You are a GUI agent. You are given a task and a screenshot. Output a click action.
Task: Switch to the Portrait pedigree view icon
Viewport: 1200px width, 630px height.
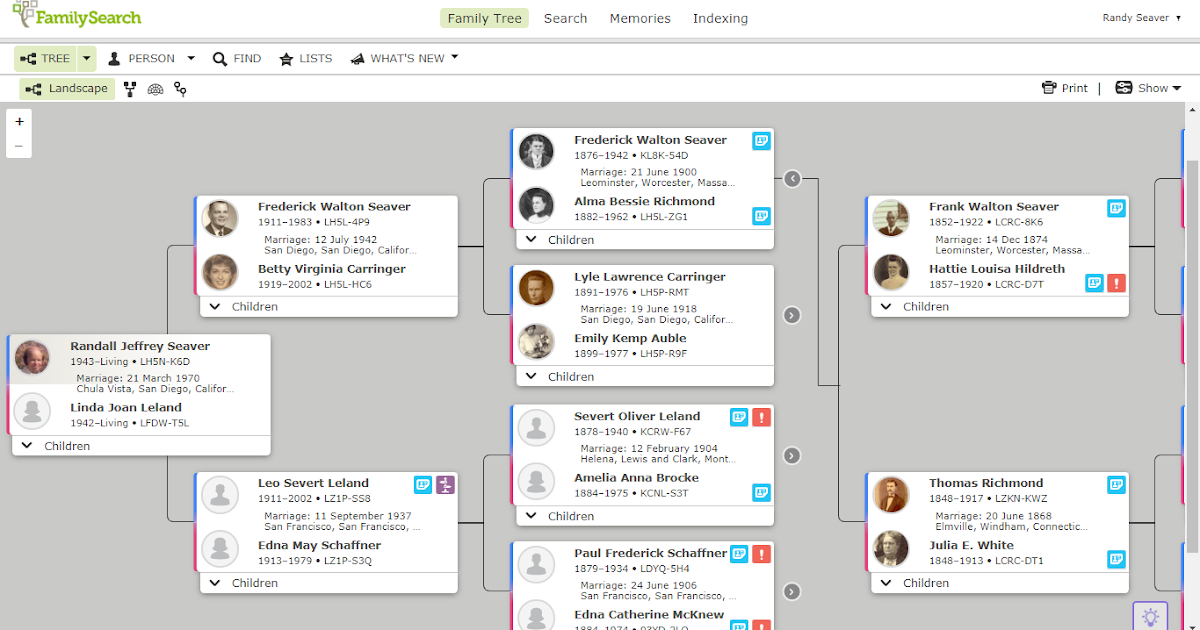130,89
